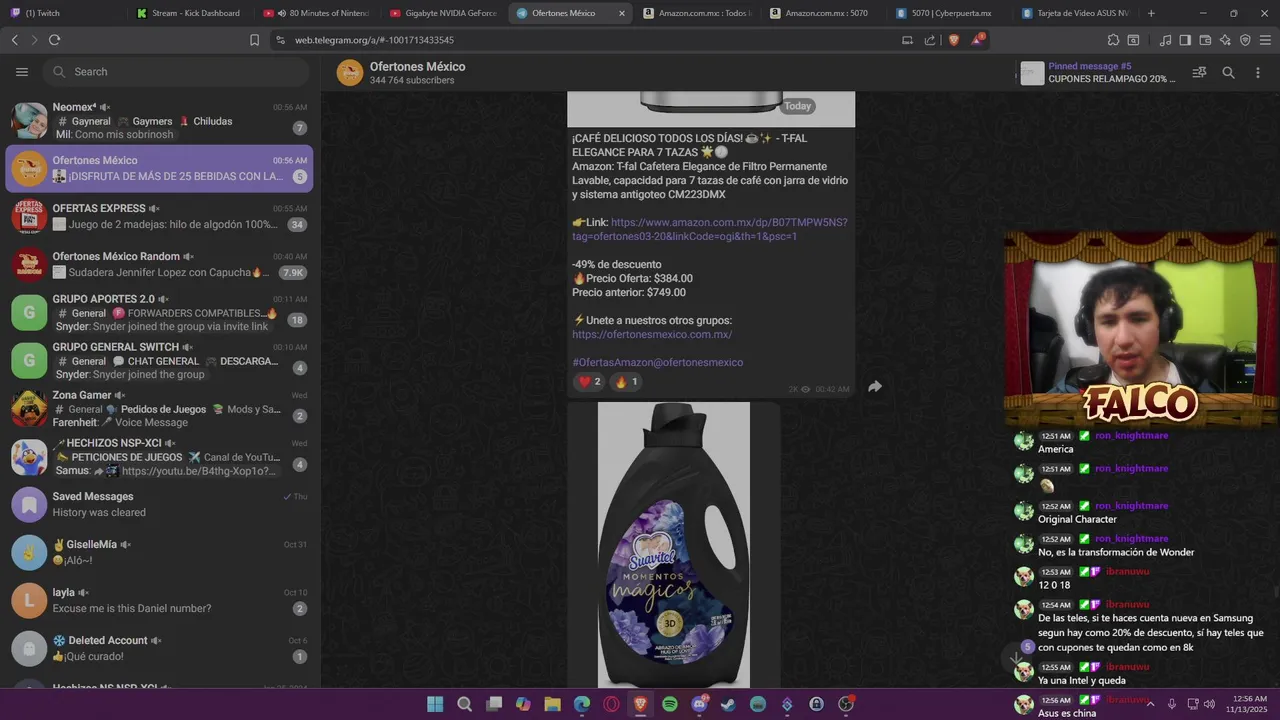The height and width of the screenshot is (720, 1280).
Task: Open Pinned message #5
Action: pyautogui.click(x=1098, y=73)
